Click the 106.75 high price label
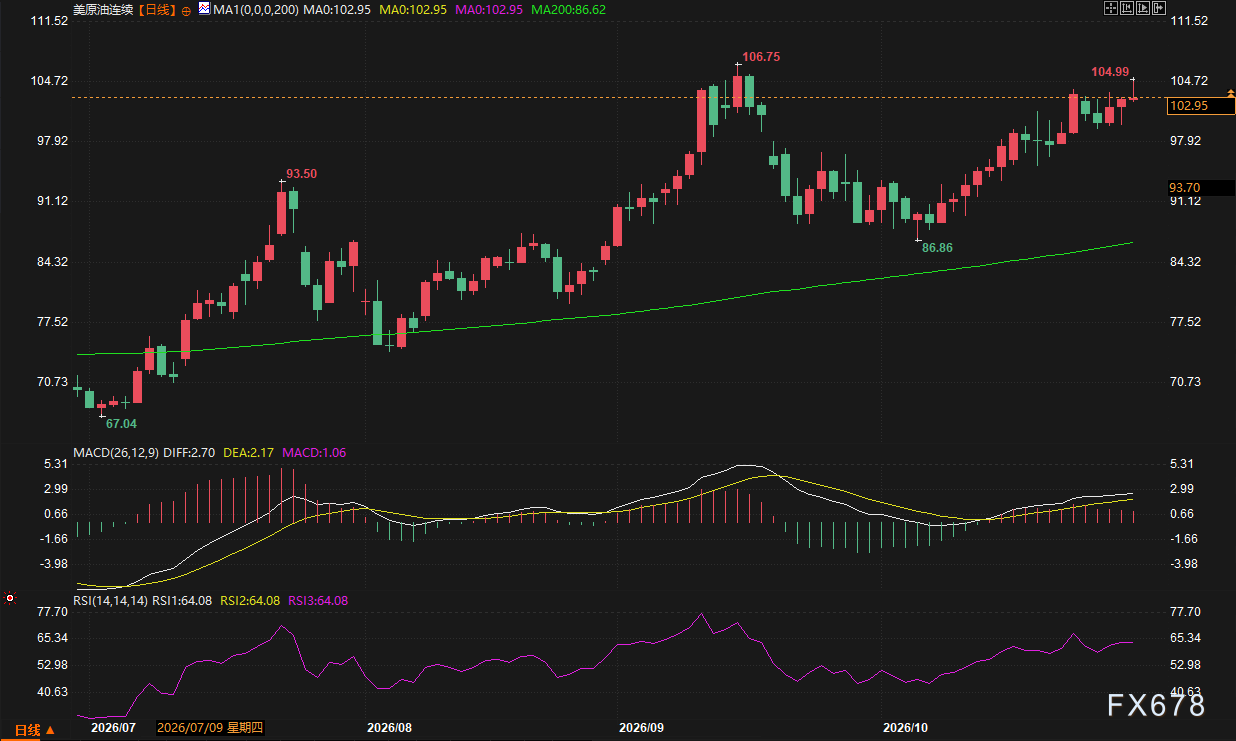1236x741 pixels. pos(761,57)
